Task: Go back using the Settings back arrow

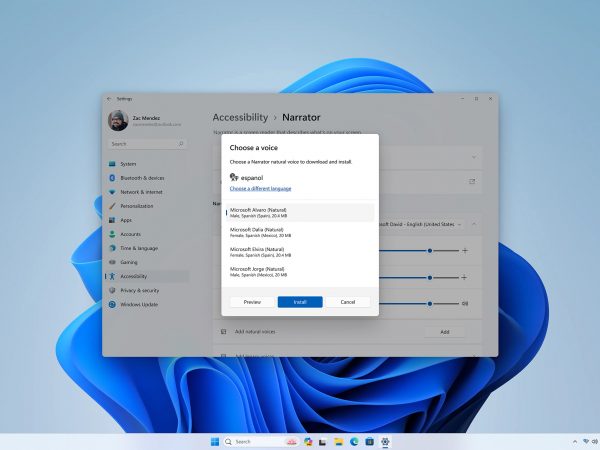Action: coord(109,99)
